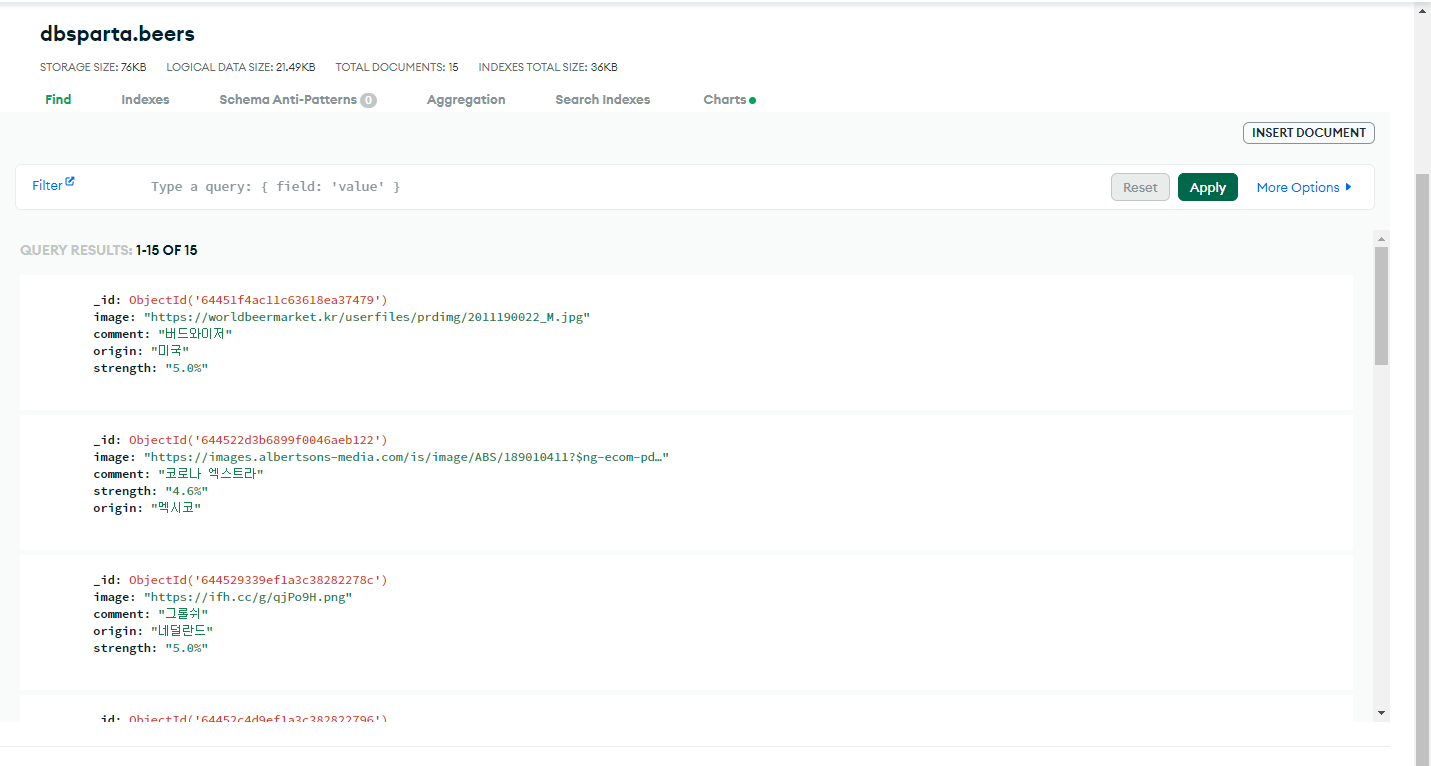Click the page scrollbar up arrow
The width and height of the screenshot is (1431, 766).
coord(1422,10)
